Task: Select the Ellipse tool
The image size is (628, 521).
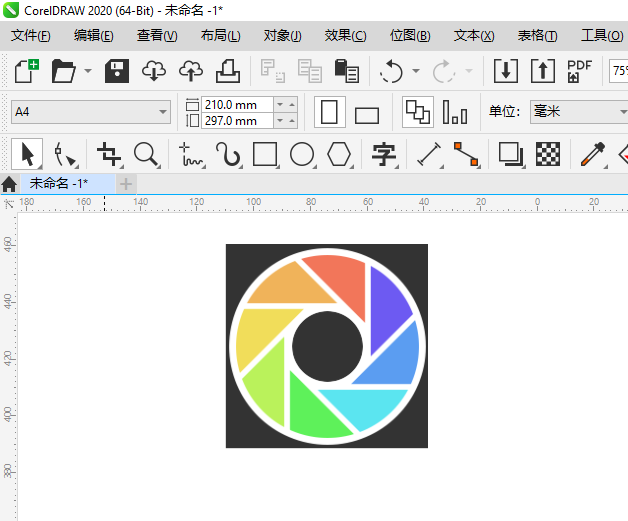Action: [x=302, y=154]
